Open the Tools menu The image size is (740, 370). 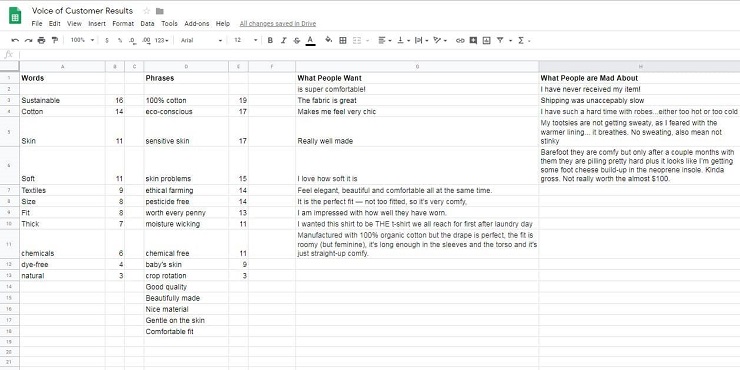point(169,24)
